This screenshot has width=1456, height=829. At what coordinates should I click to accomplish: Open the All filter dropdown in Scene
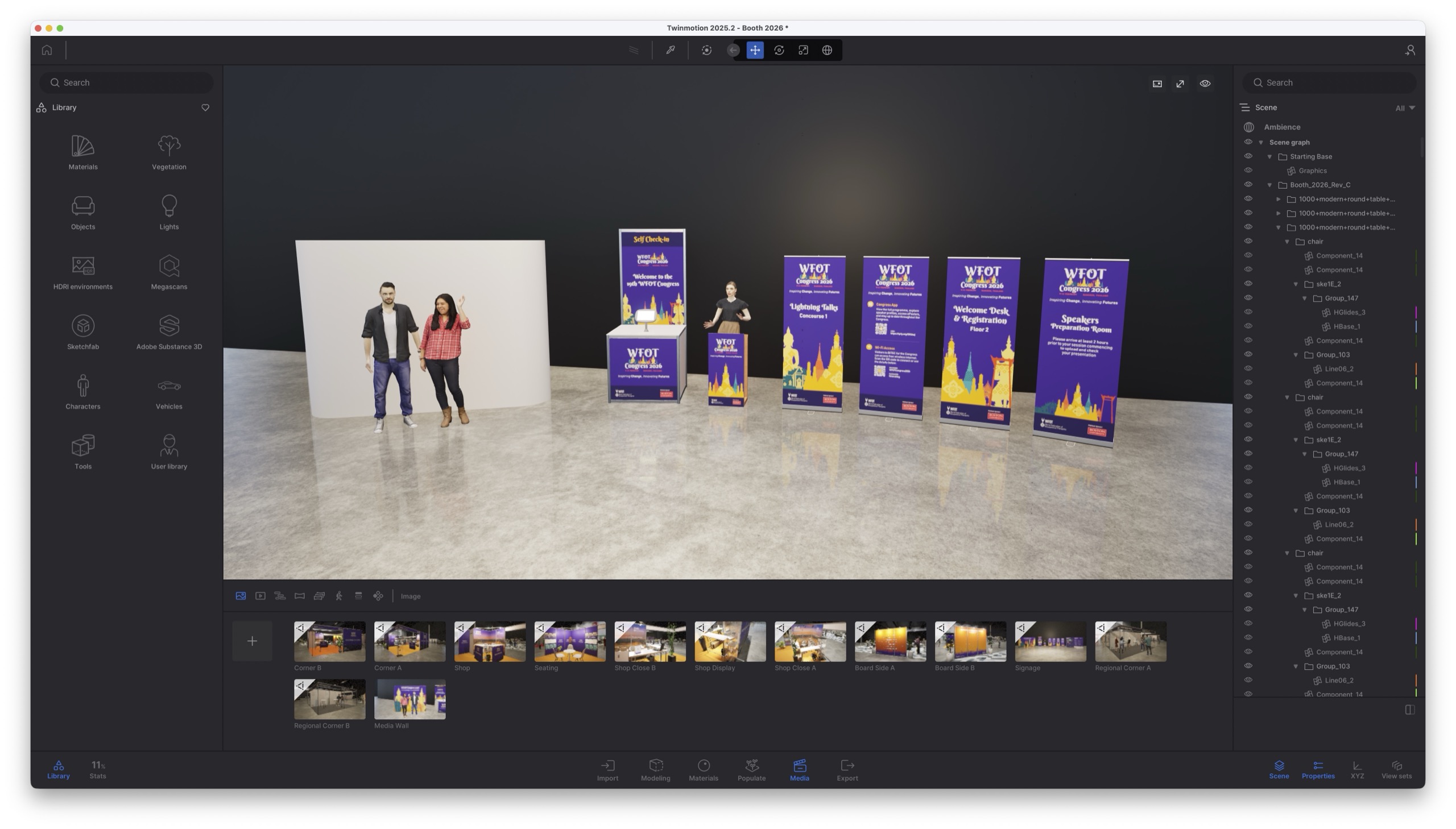tap(1404, 108)
